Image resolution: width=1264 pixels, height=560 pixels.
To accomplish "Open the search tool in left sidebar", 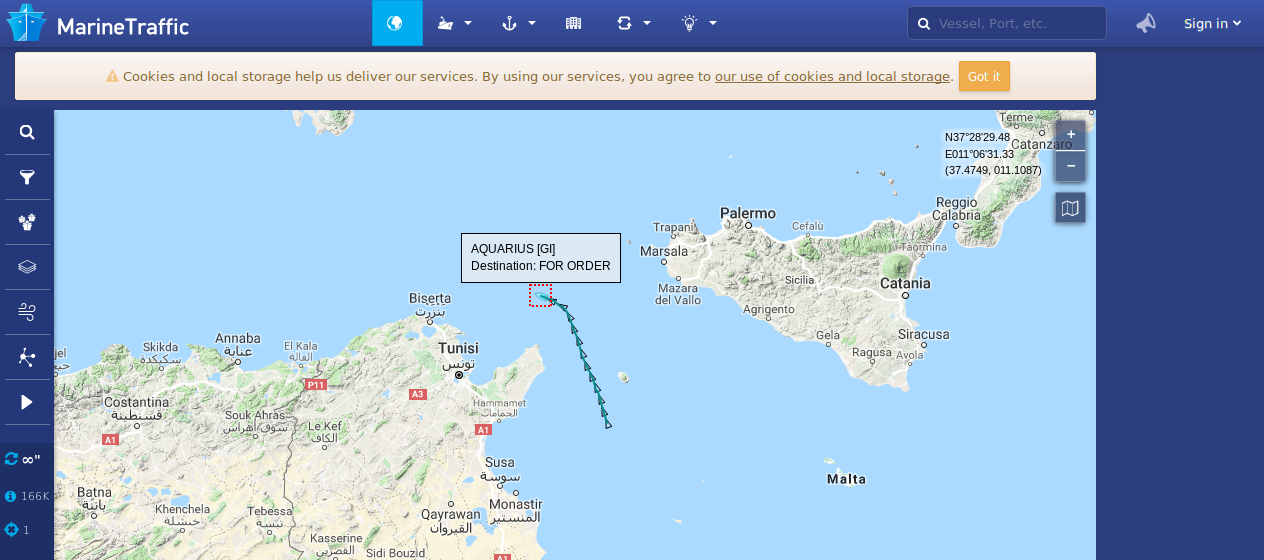I will click(x=27, y=132).
